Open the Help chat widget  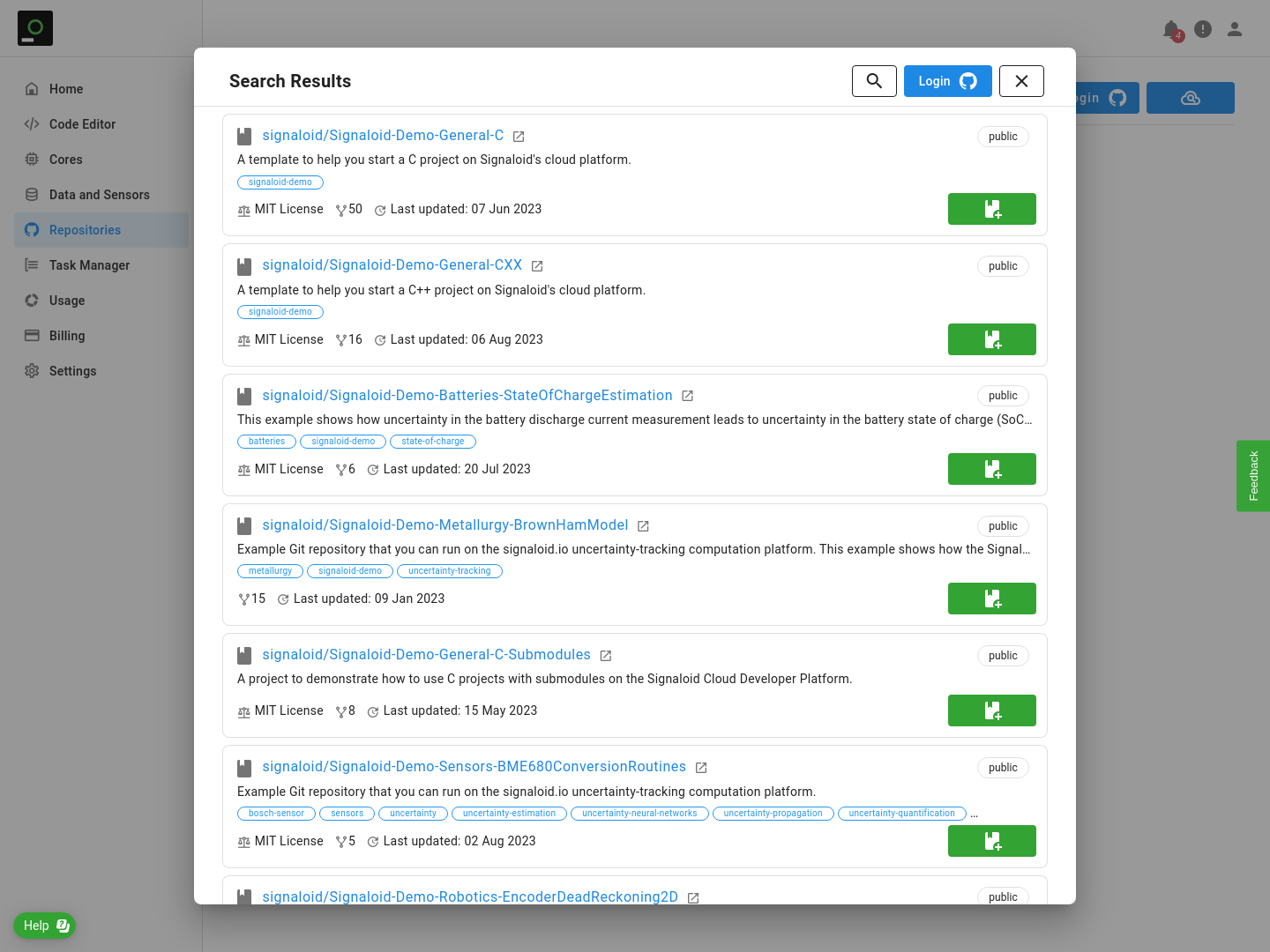click(x=45, y=926)
